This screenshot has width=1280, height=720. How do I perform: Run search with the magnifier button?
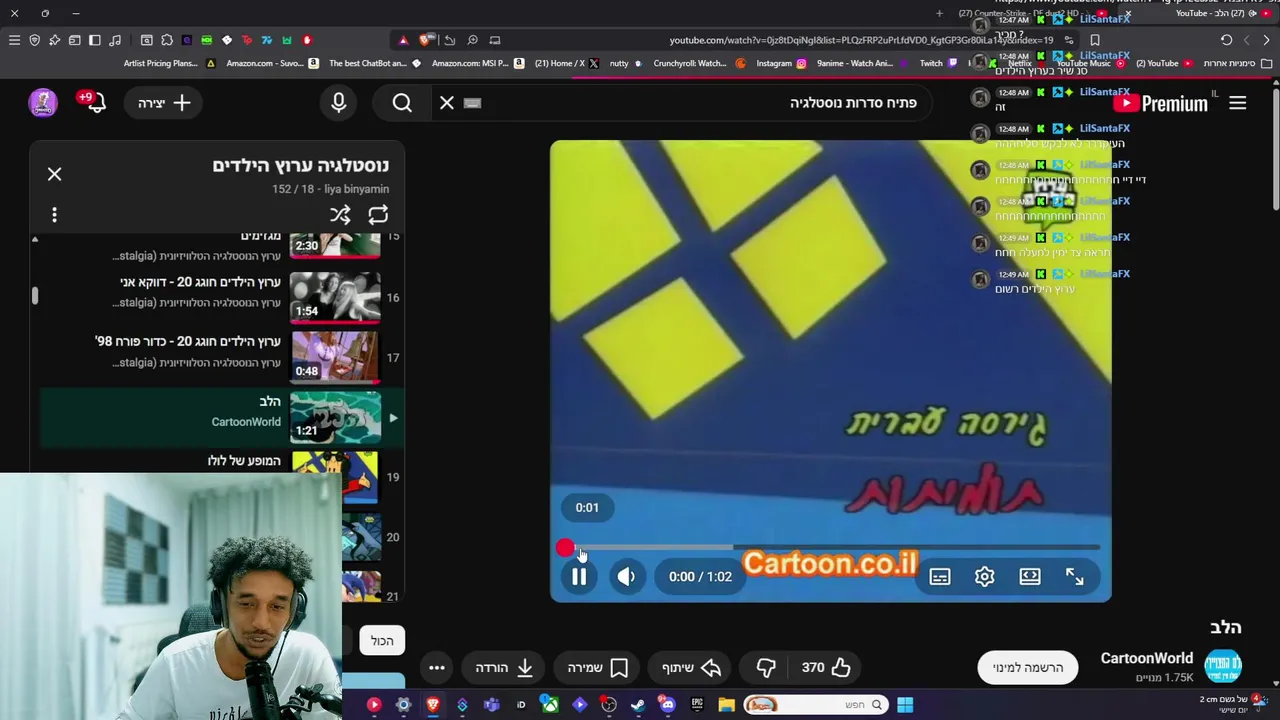pyautogui.click(x=402, y=103)
